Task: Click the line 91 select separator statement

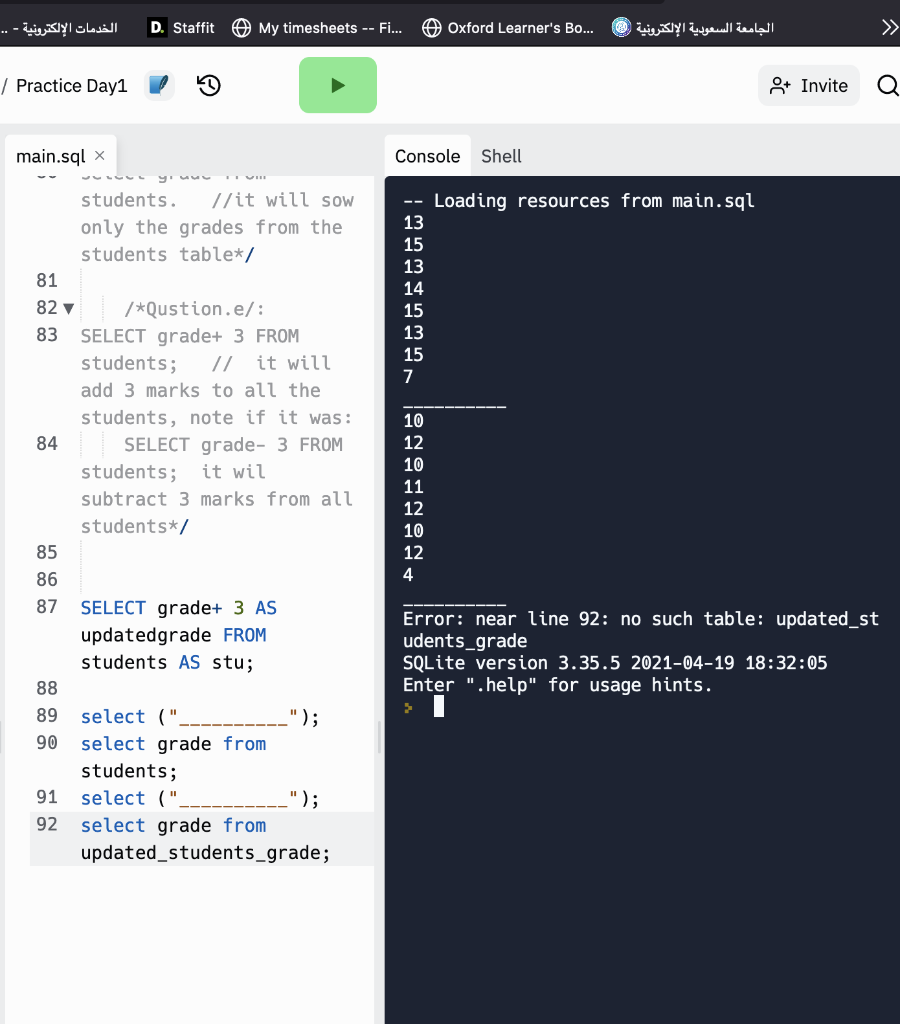Action: [x=200, y=798]
